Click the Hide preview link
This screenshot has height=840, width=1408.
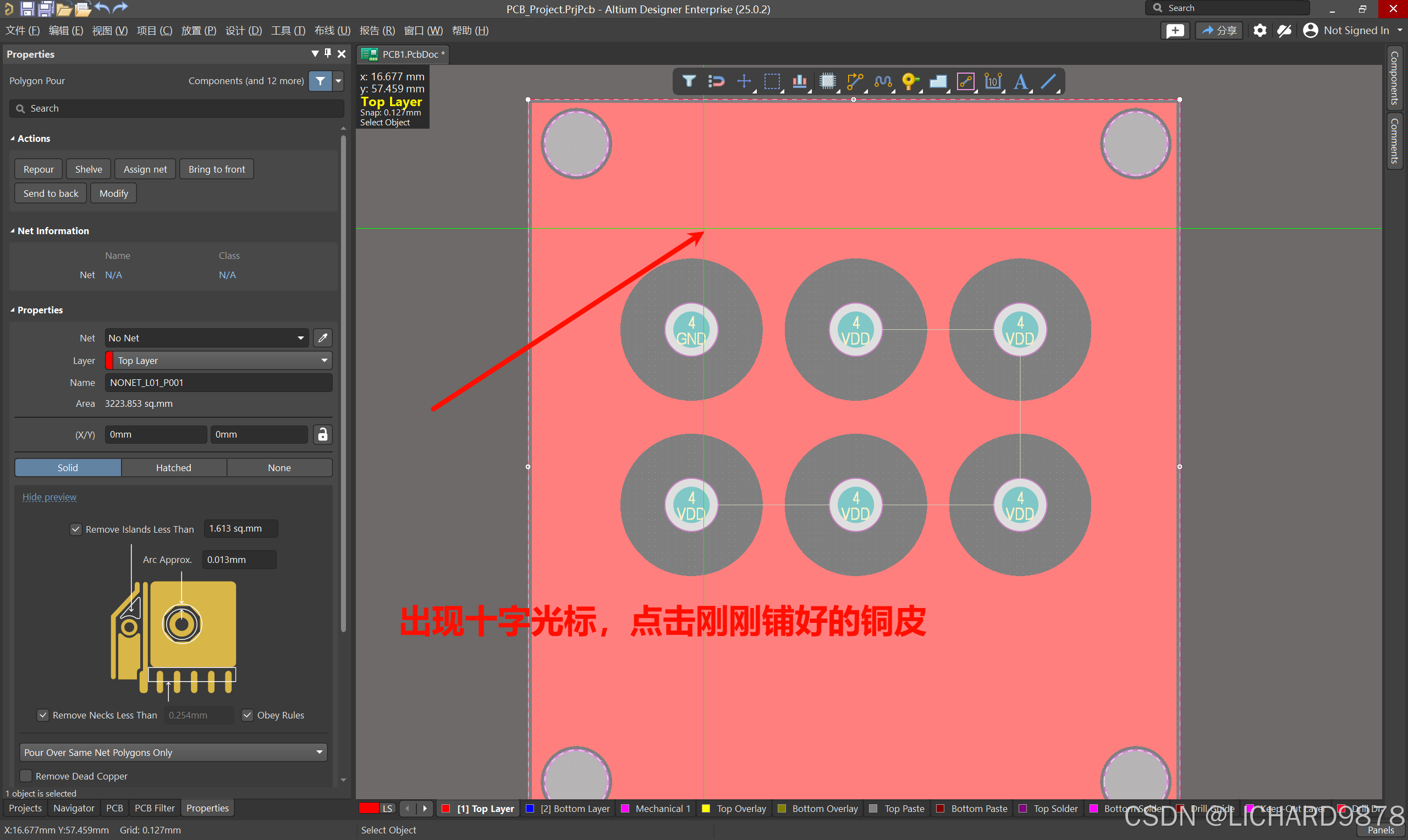[50, 497]
